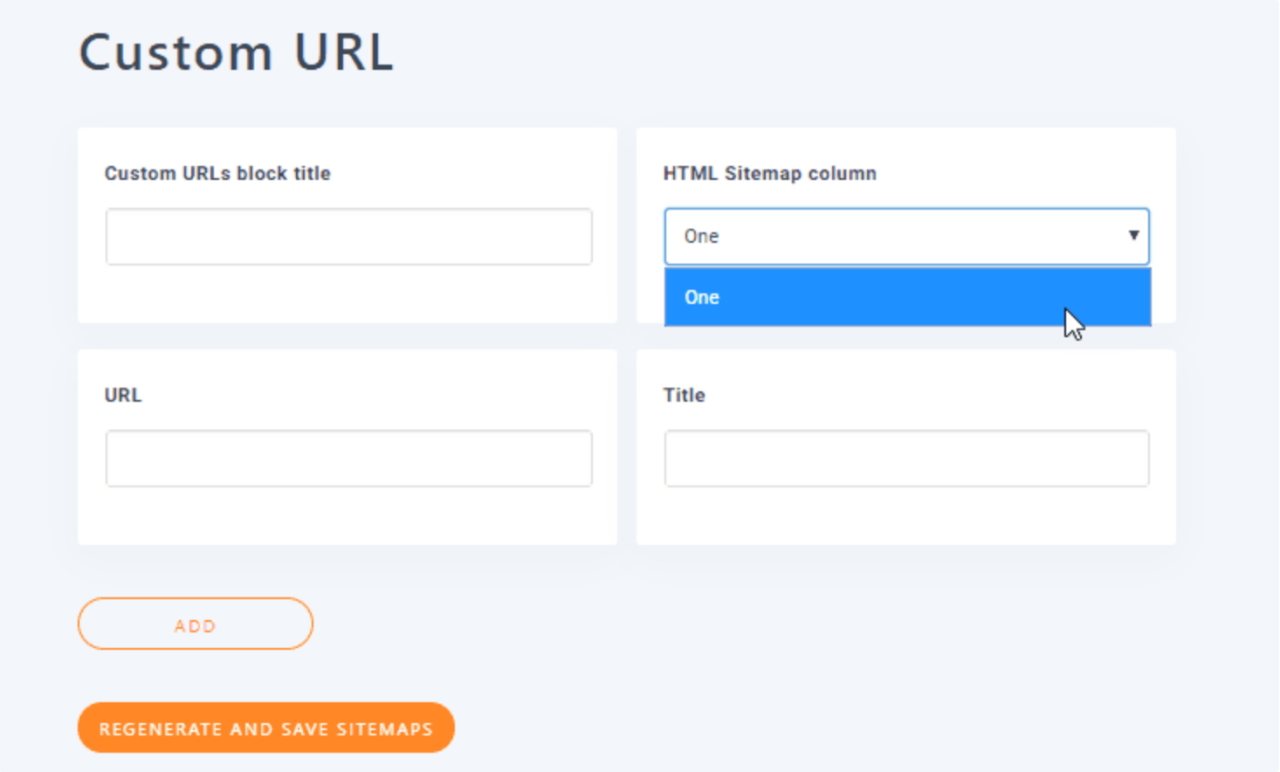Viewport: 1280px width, 772px height.
Task: Click the HTML Sitemap column label
Action: tap(769, 174)
